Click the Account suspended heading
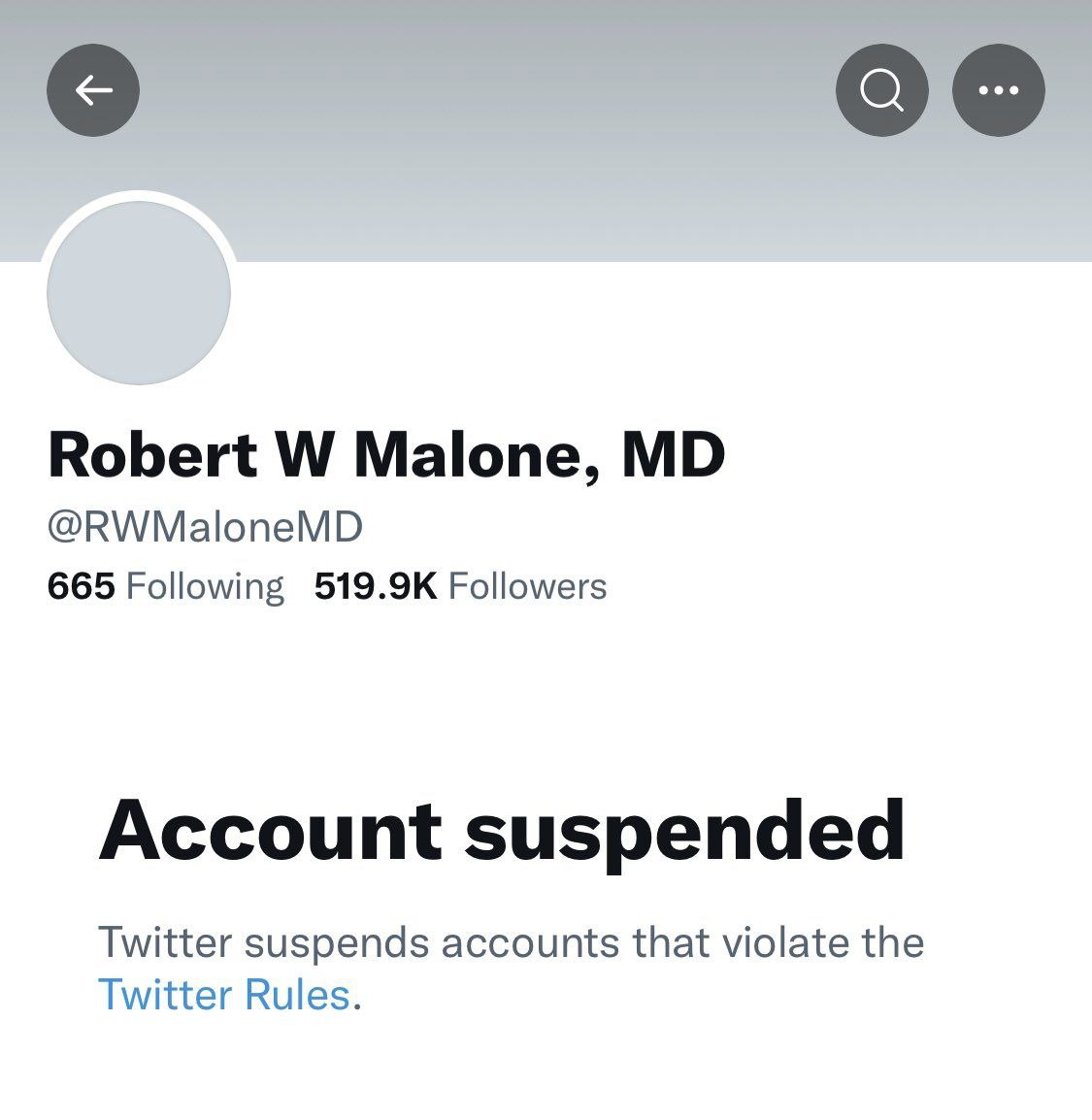This screenshot has width=1092, height=1120. click(502, 833)
